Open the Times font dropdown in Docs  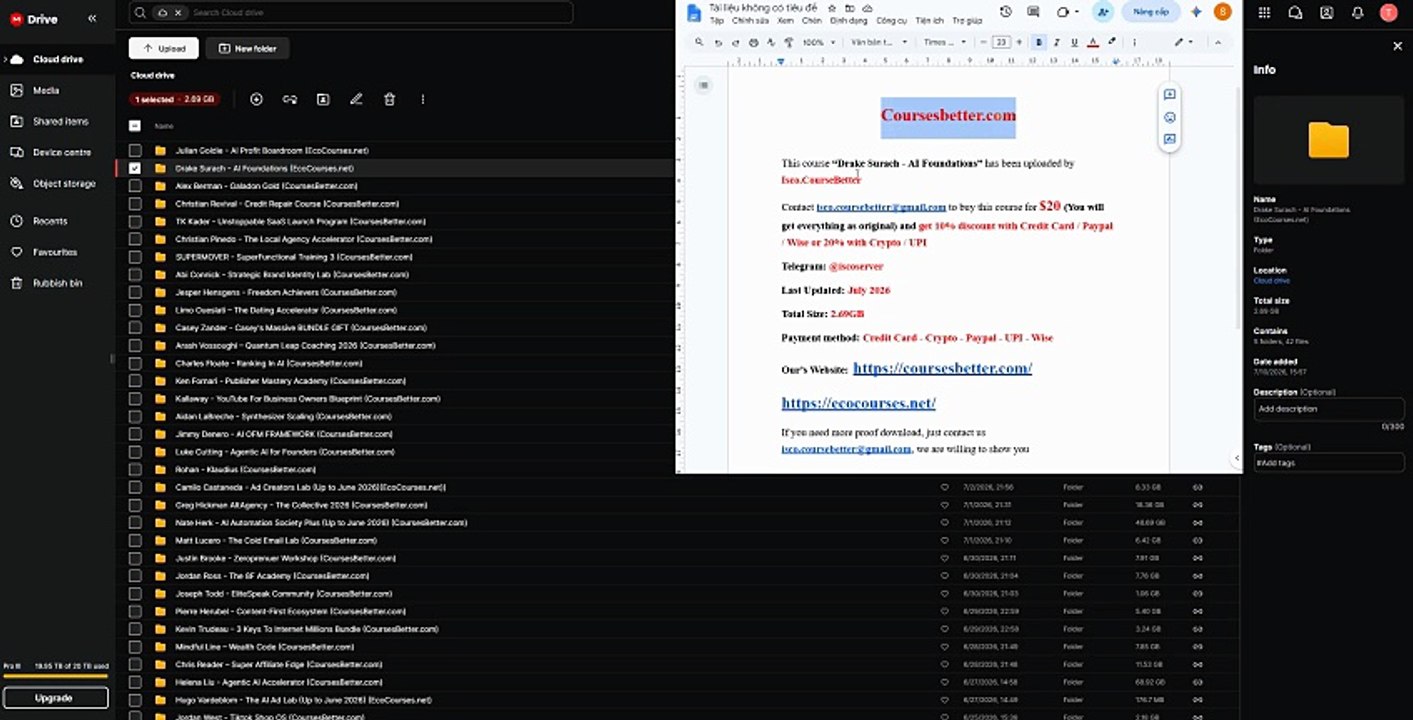[945, 42]
